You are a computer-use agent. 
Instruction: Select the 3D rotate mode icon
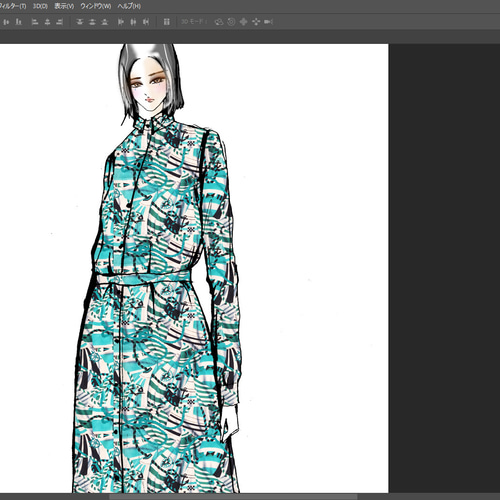[219, 22]
